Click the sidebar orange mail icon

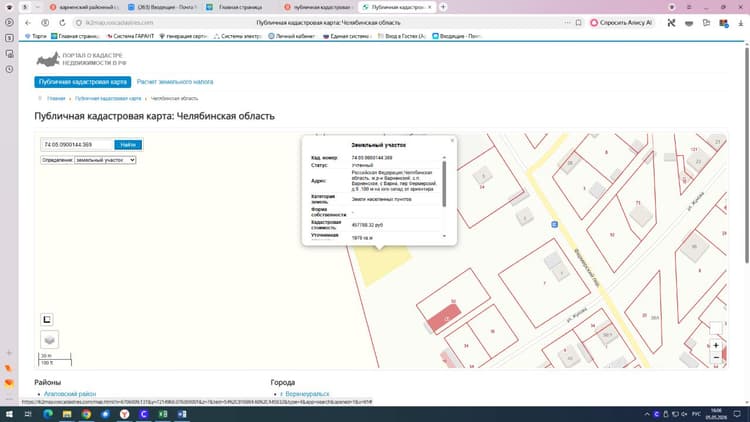tap(9, 383)
